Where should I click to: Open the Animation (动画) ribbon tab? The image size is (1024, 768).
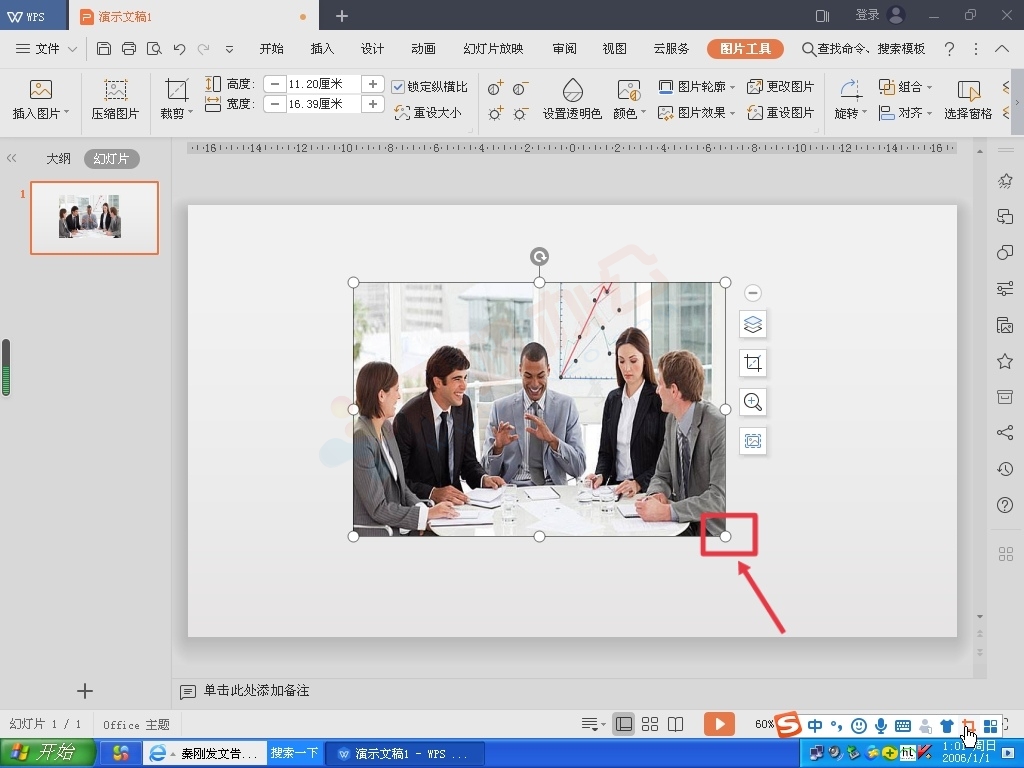click(423, 49)
